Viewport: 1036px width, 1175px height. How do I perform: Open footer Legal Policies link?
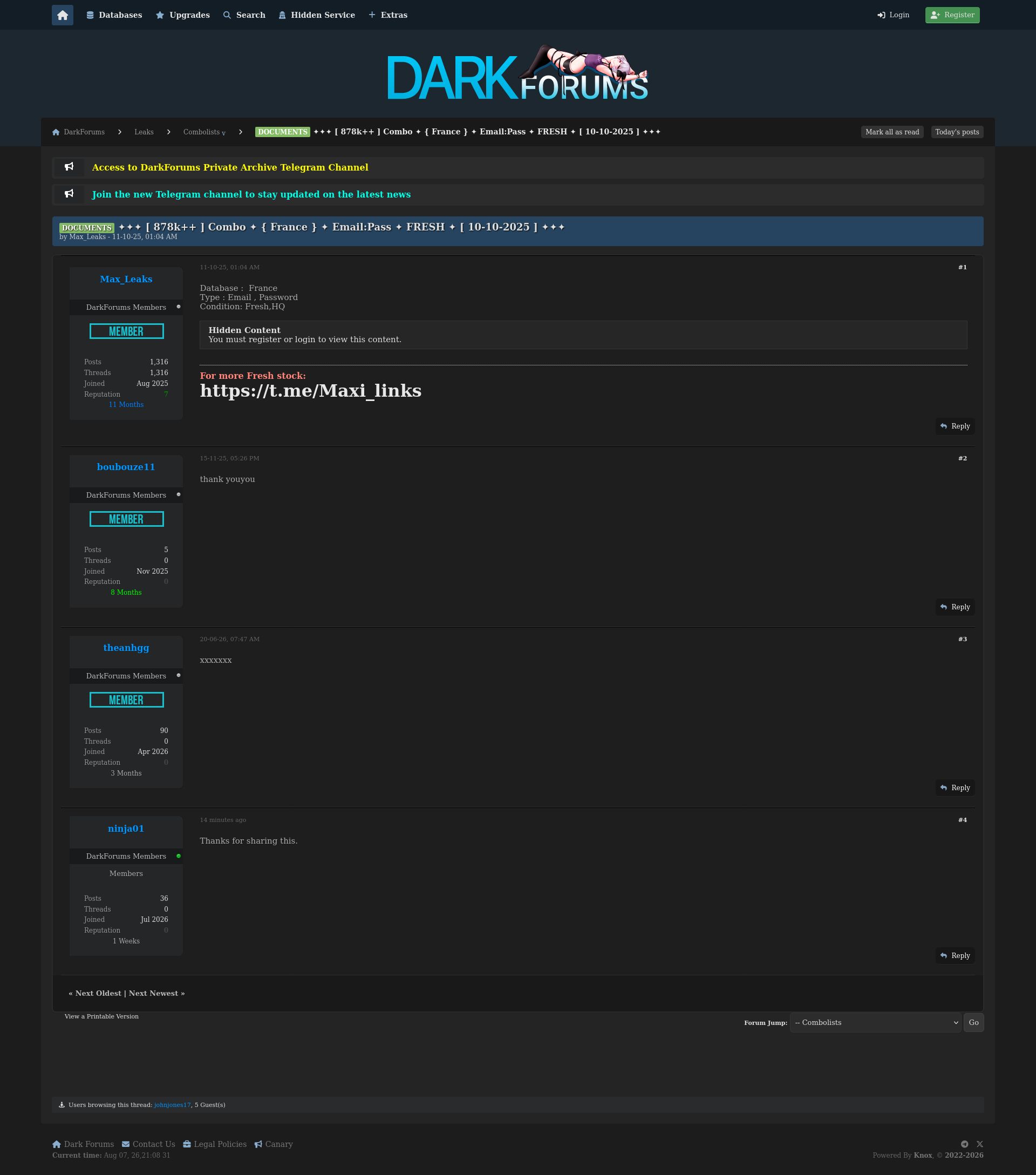pos(215,1144)
